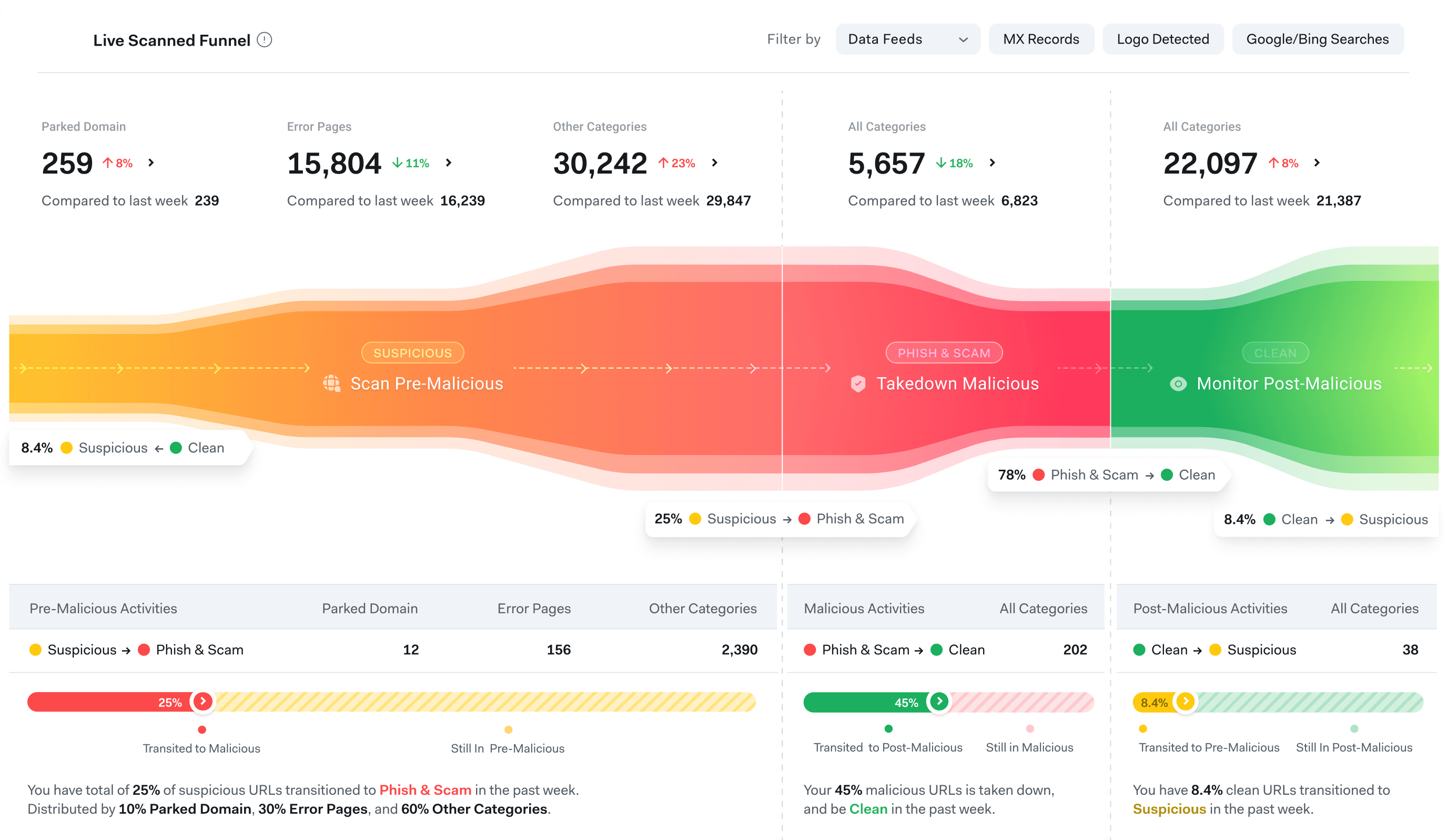Viewport: 1447px width, 840px height.
Task: Click red arrow knob on 25% progress bar
Action: click(203, 701)
